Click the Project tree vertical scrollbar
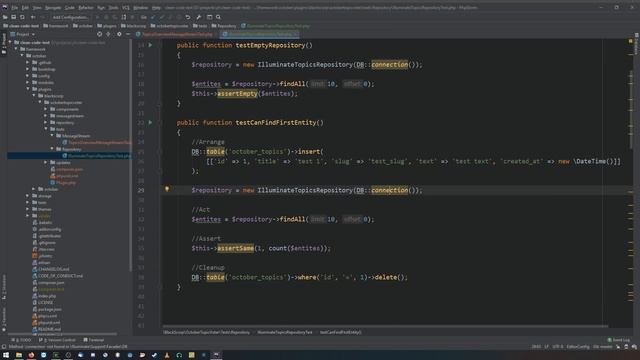The height and width of the screenshot is (360, 640). tap(131, 155)
